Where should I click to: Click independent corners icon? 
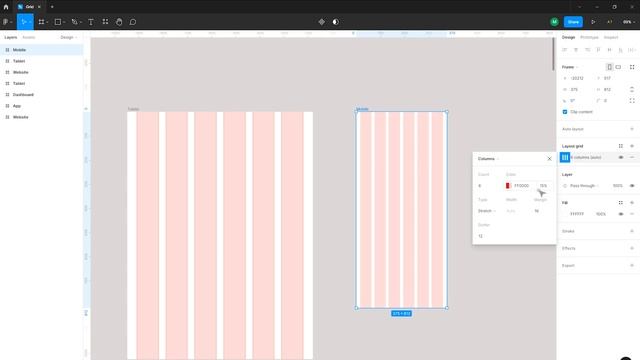pos(632,100)
